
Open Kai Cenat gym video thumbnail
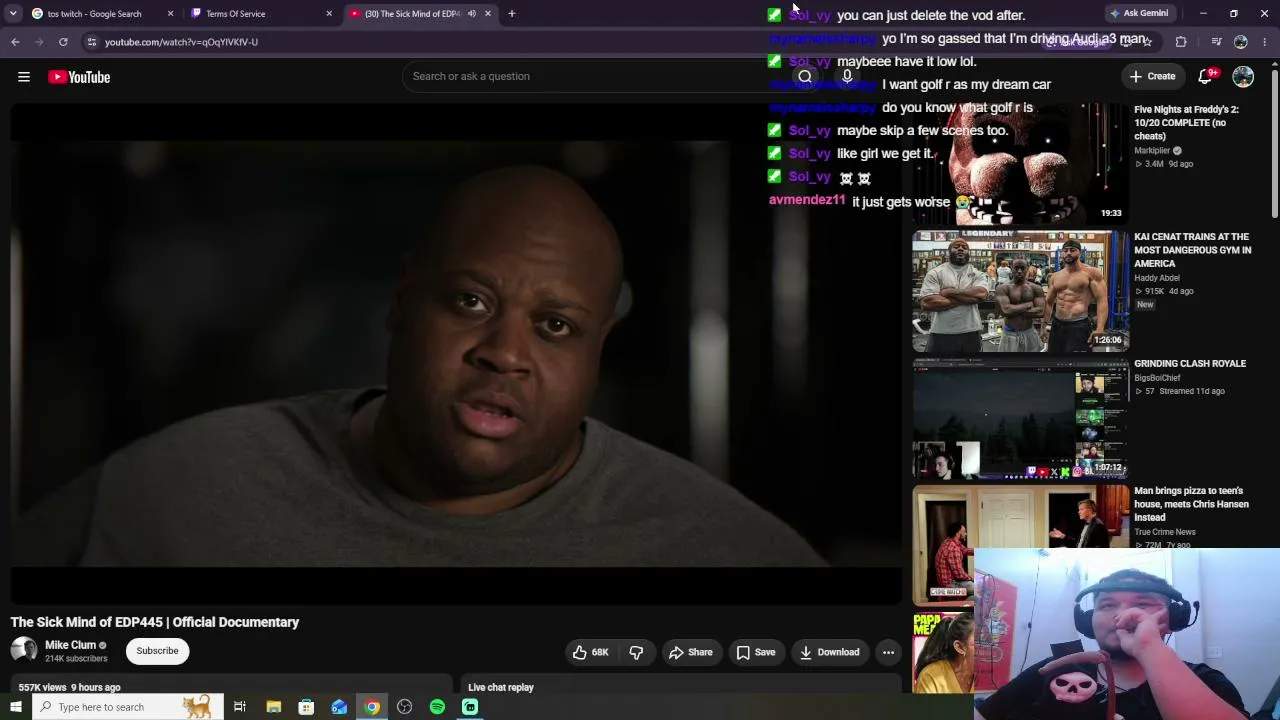(1020, 291)
